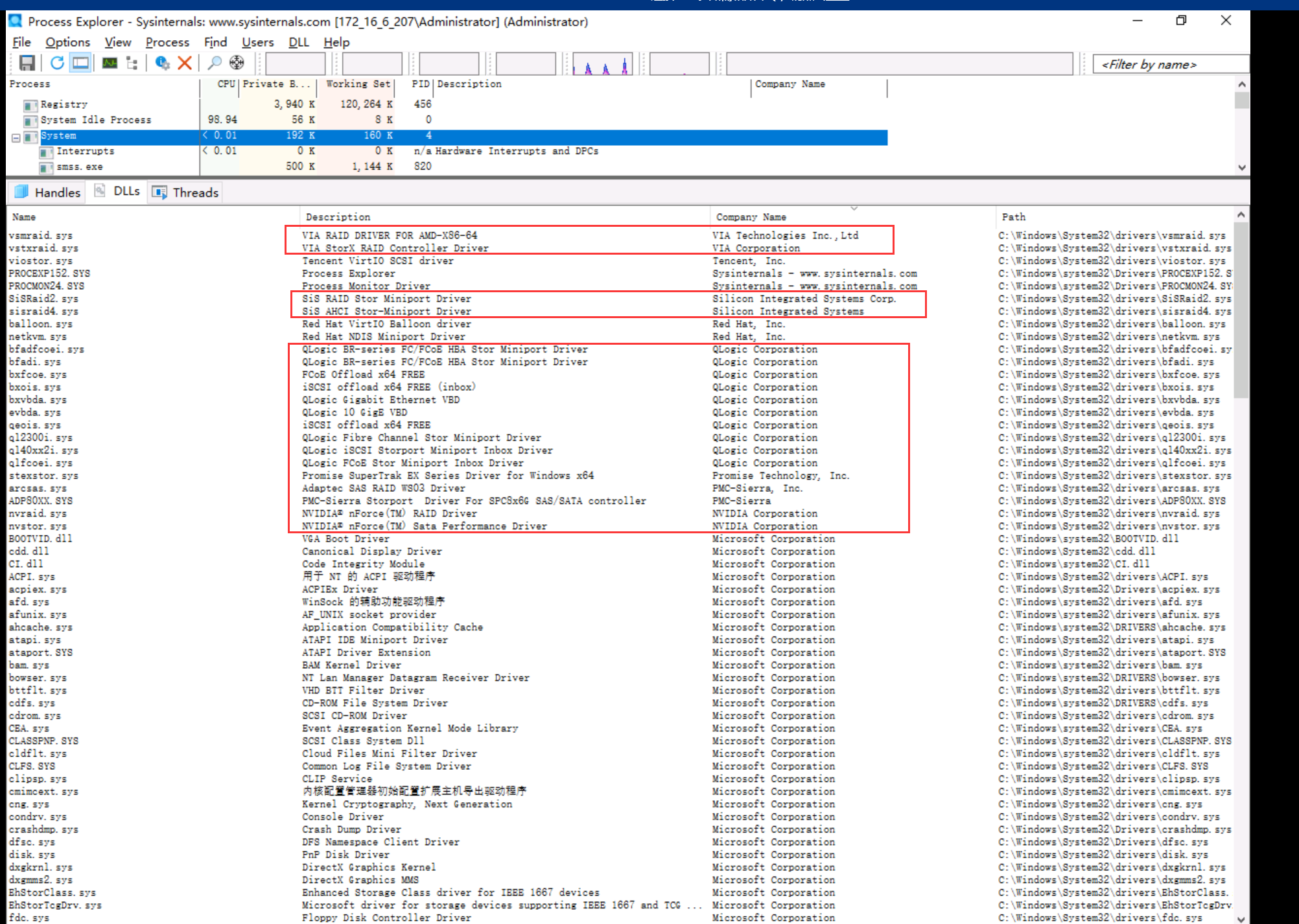Image resolution: width=1299 pixels, height=924 pixels.
Task: Select the SiSRaid2.sys row
Action: coord(620,299)
